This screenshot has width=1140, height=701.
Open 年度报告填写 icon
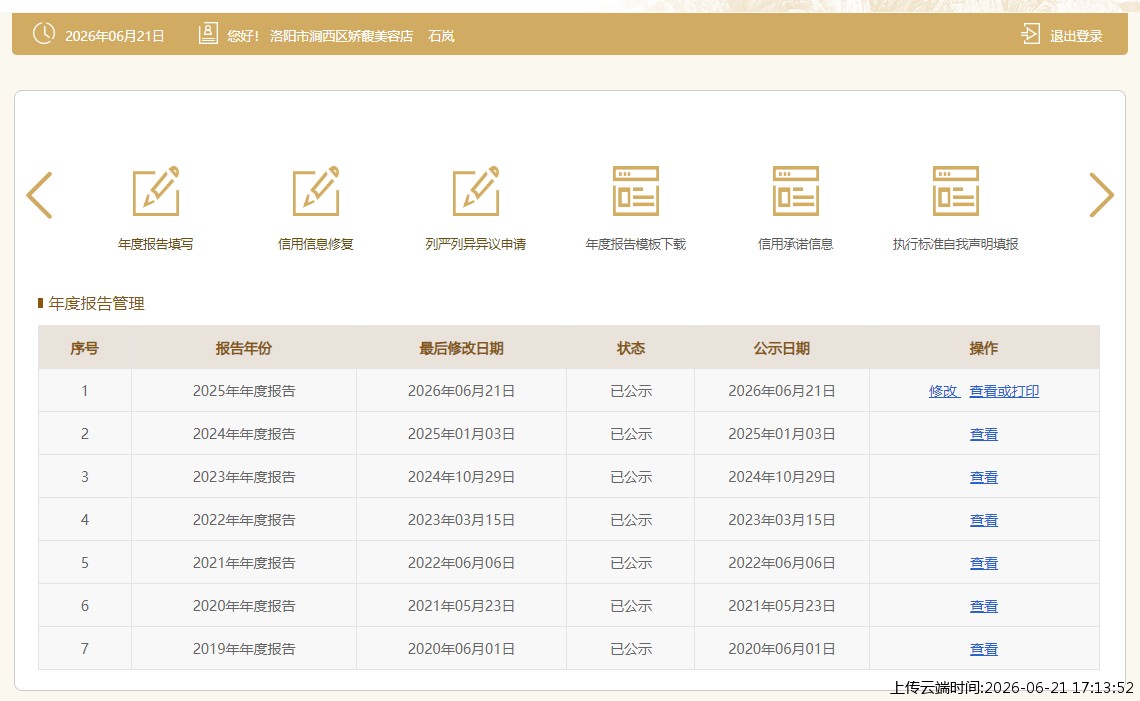click(156, 191)
